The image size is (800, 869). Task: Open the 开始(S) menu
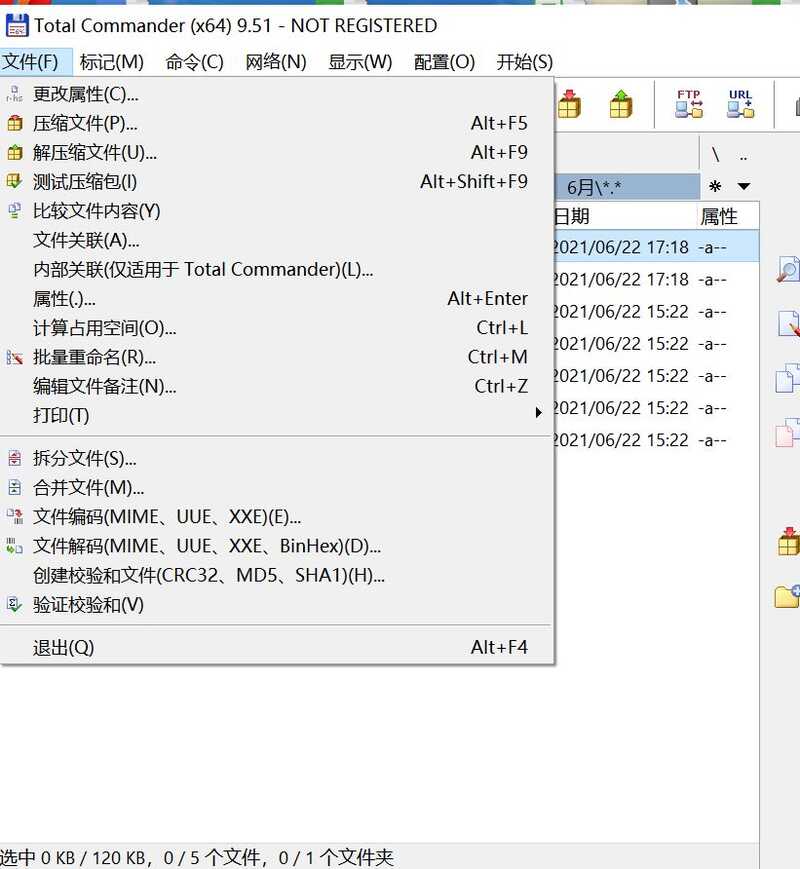(524, 62)
